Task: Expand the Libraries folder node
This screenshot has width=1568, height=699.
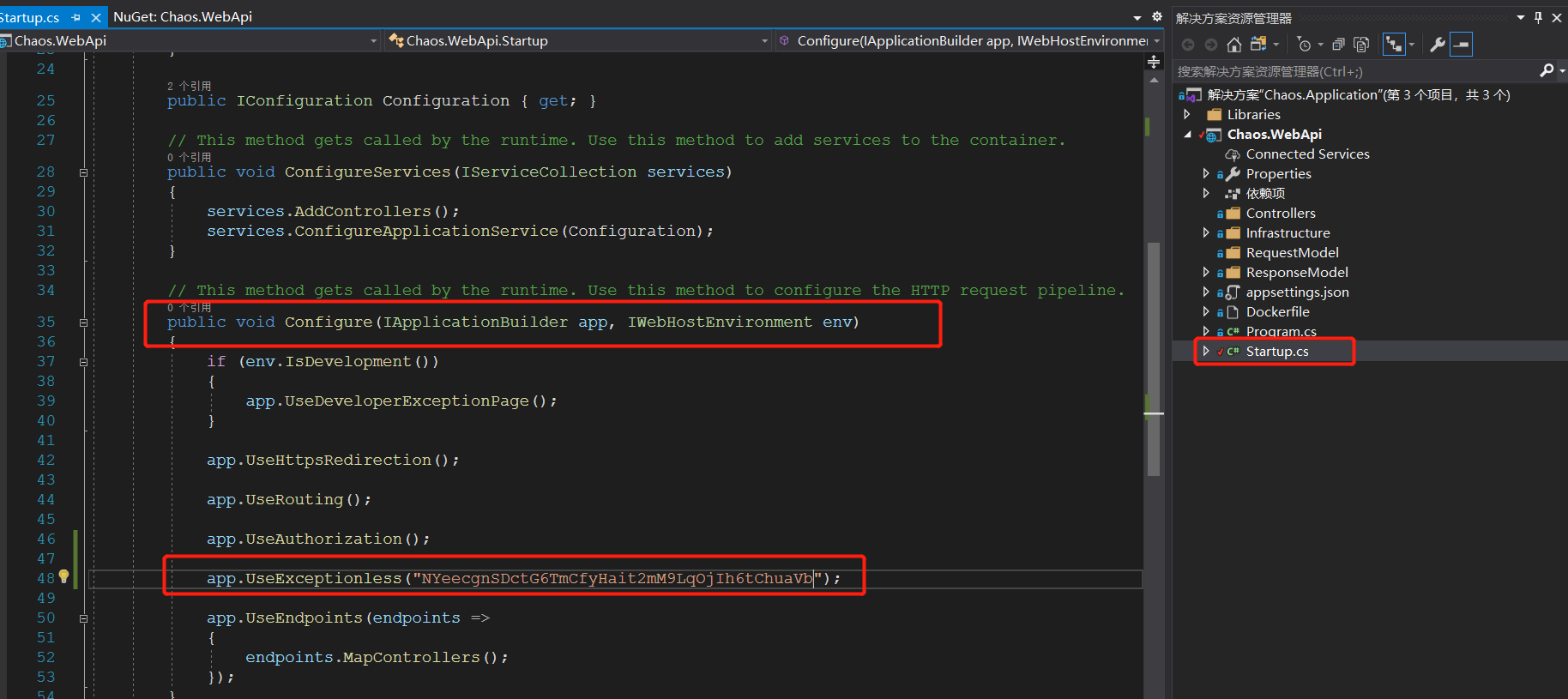Action: (x=1187, y=115)
